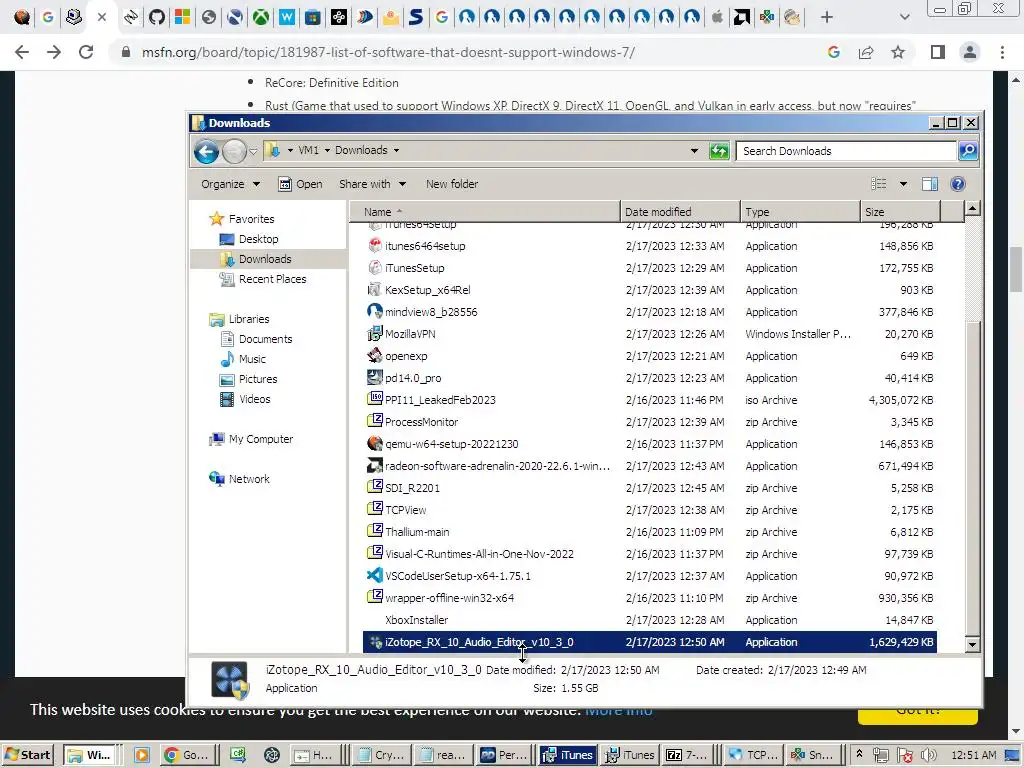The width and height of the screenshot is (1024, 768).
Task: Select the PPI11_LeakedFeb2023 iso icon
Action: pos(374,400)
